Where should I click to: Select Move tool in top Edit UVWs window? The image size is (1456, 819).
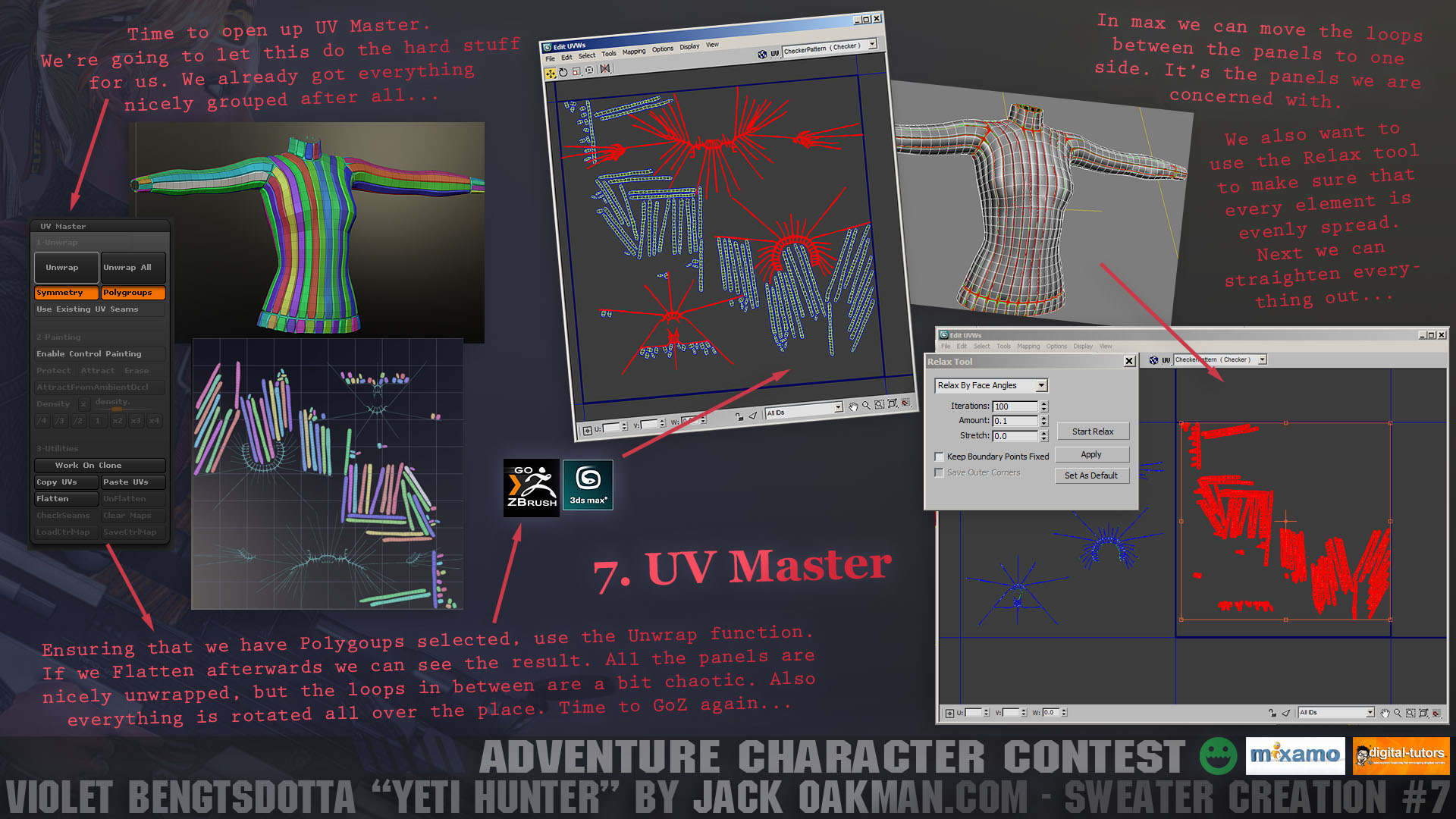(551, 74)
